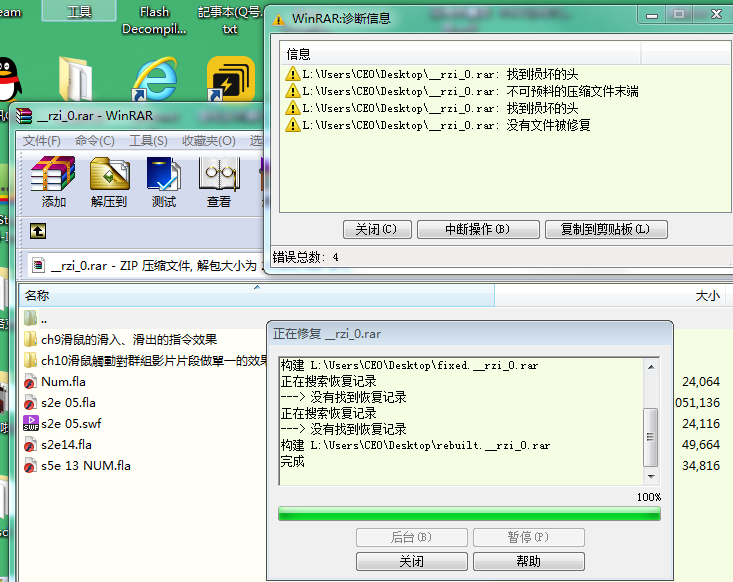The width and height of the screenshot is (733, 582).
Task: Click the first warning icon in diagnostic list
Action: [293, 74]
